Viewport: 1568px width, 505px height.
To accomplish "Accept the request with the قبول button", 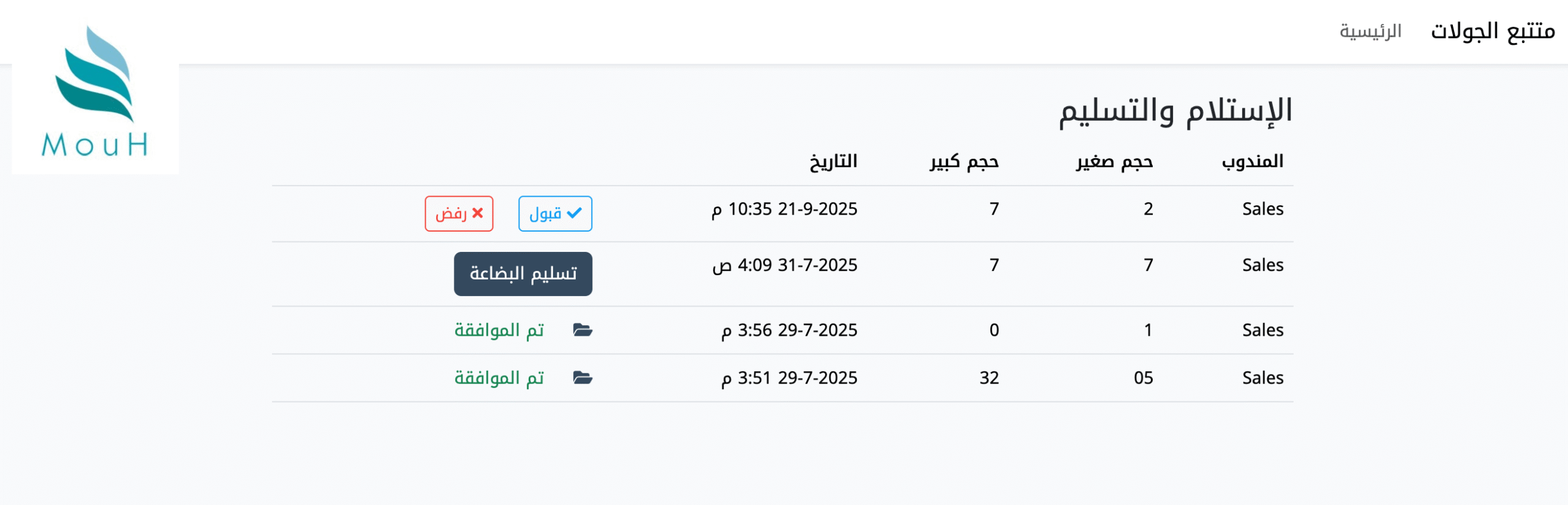I will 555,213.
